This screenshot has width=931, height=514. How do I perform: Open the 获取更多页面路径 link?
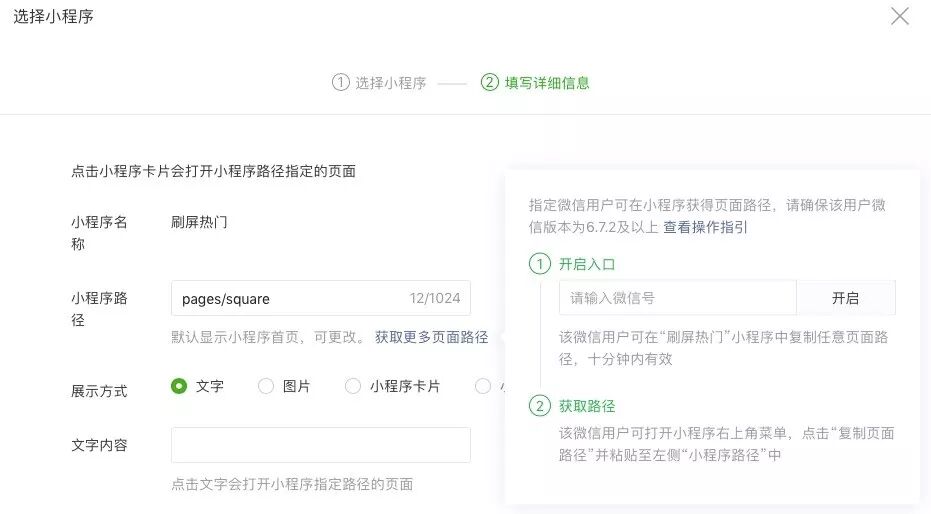tap(431, 338)
